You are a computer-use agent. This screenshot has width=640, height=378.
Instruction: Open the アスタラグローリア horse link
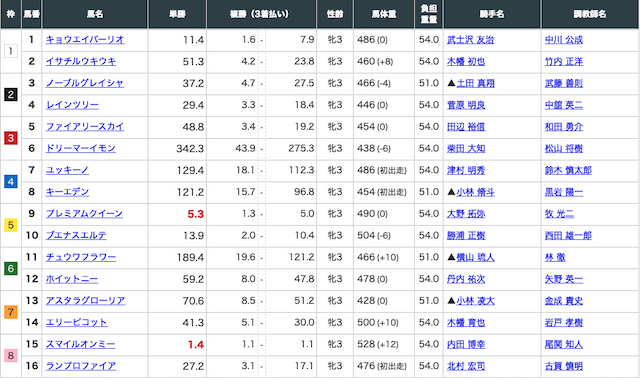[x=85, y=301]
